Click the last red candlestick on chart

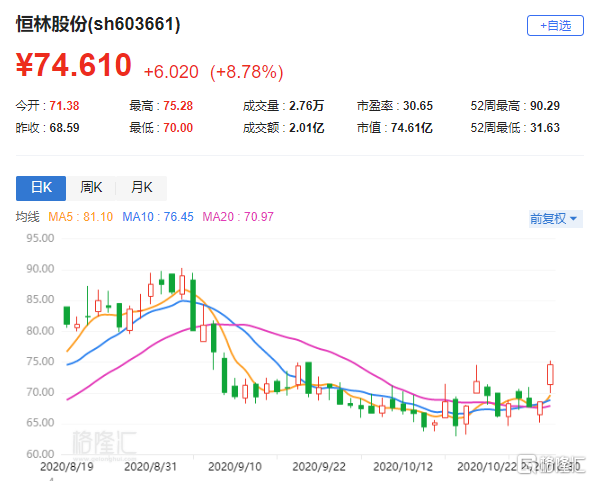click(550, 375)
